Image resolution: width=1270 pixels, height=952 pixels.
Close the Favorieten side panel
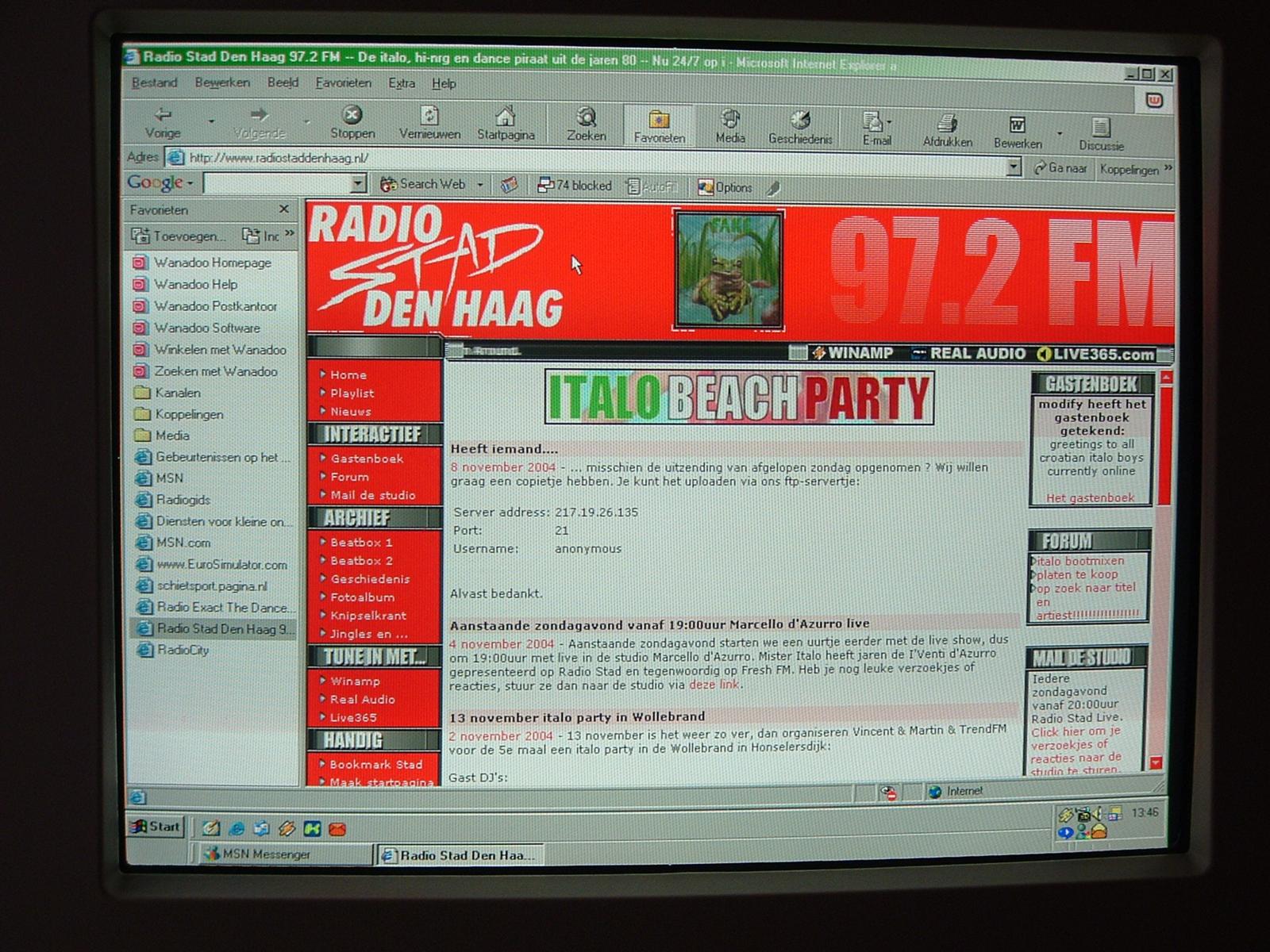tap(284, 209)
